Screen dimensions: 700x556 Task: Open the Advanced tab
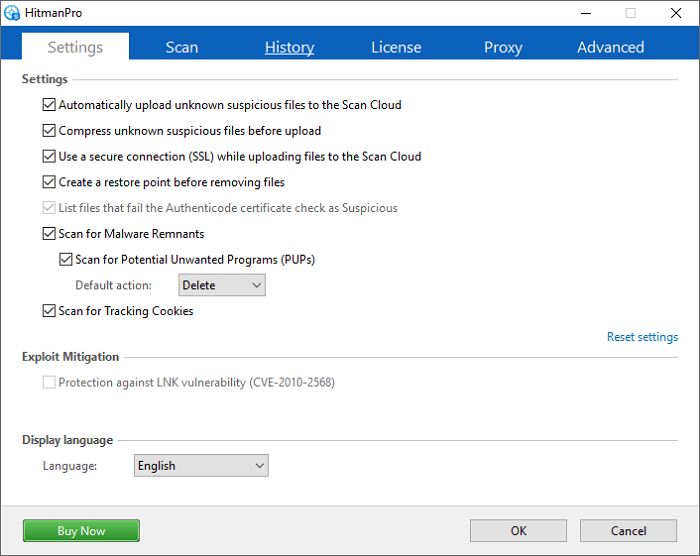pyautogui.click(x=610, y=47)
